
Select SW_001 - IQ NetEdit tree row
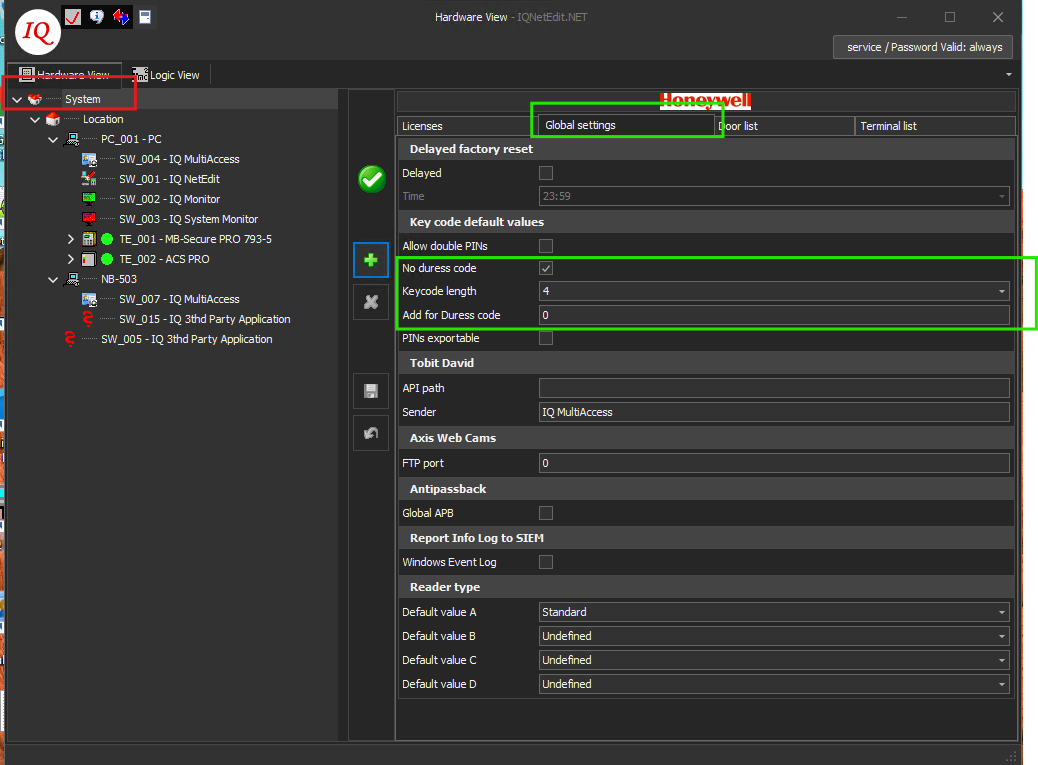pyautogui.click(x=169, y=179)
